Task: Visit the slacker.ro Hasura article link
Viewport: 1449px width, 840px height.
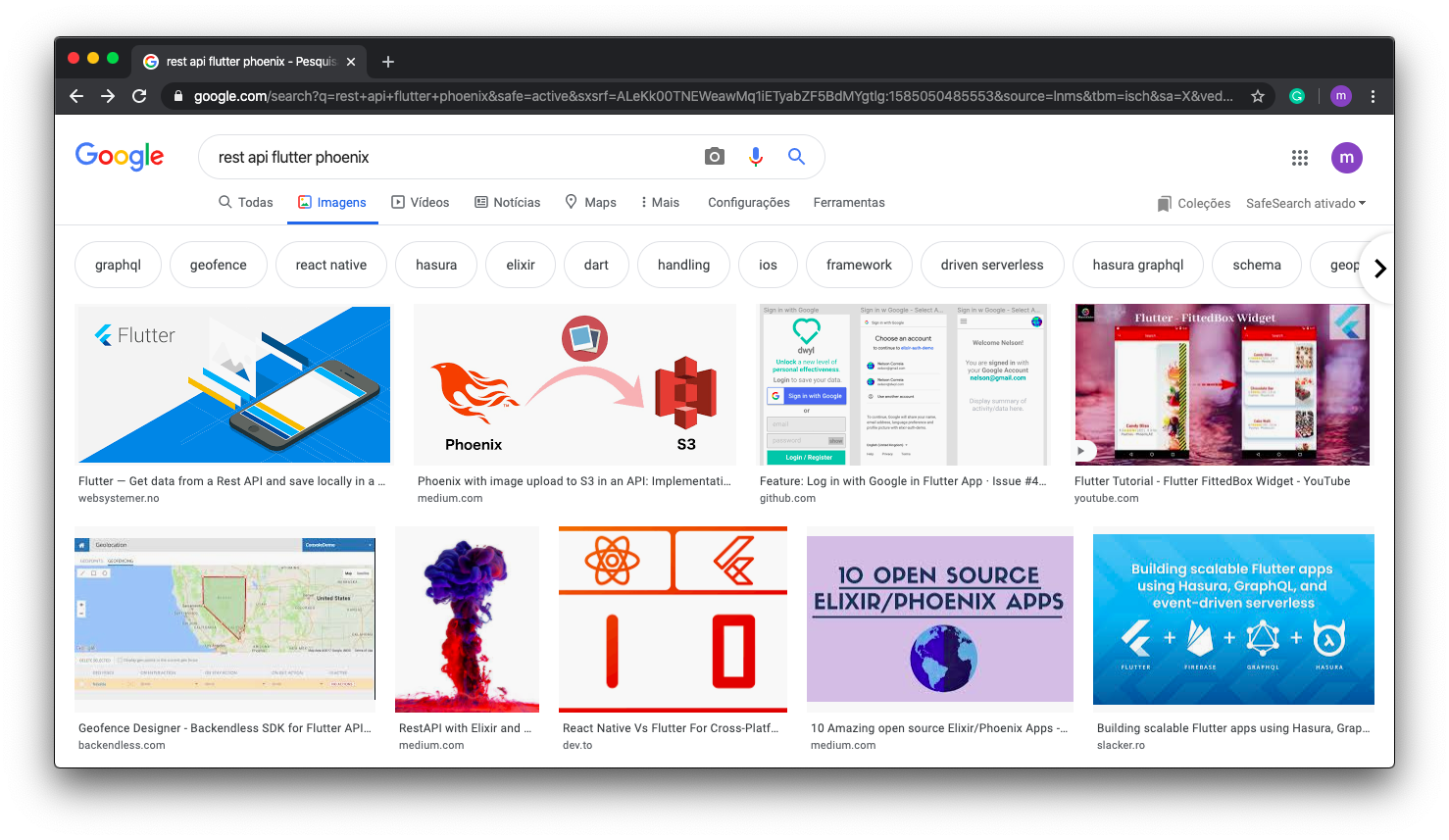Action: coord(1233,618)
